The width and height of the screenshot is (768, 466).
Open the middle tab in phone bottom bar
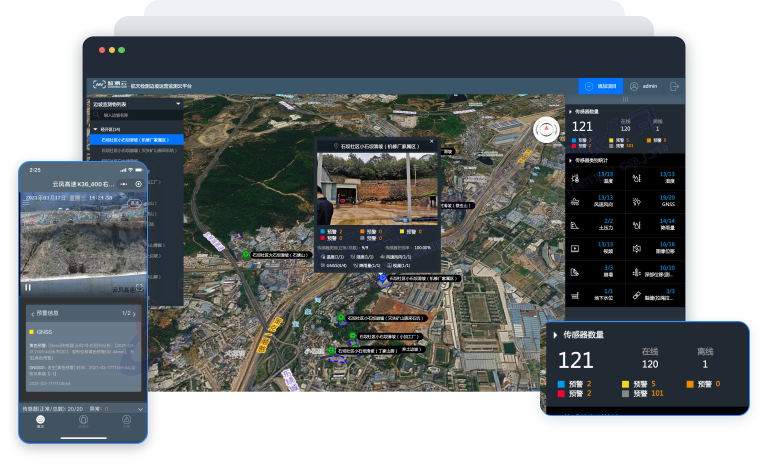click(x=83, y=421)
